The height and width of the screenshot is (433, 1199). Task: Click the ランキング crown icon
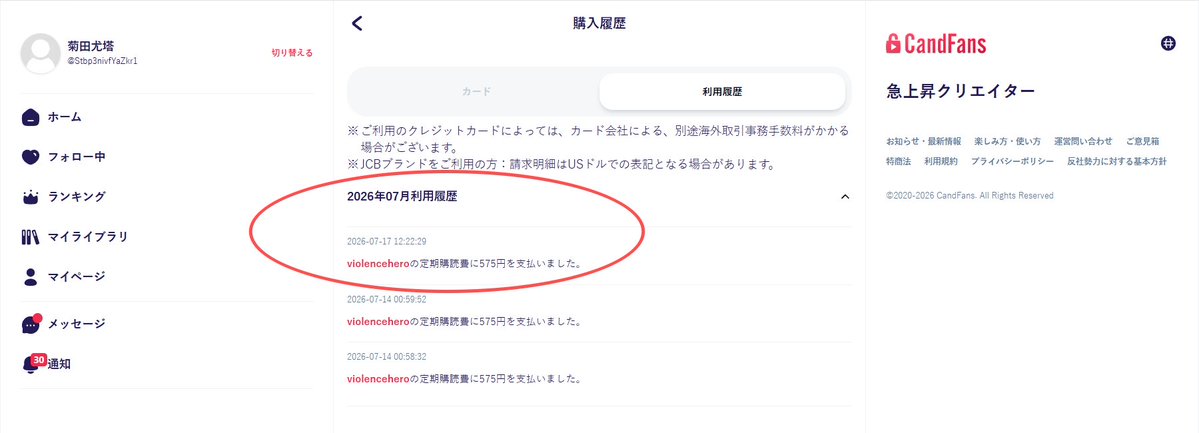pos(30,197)
